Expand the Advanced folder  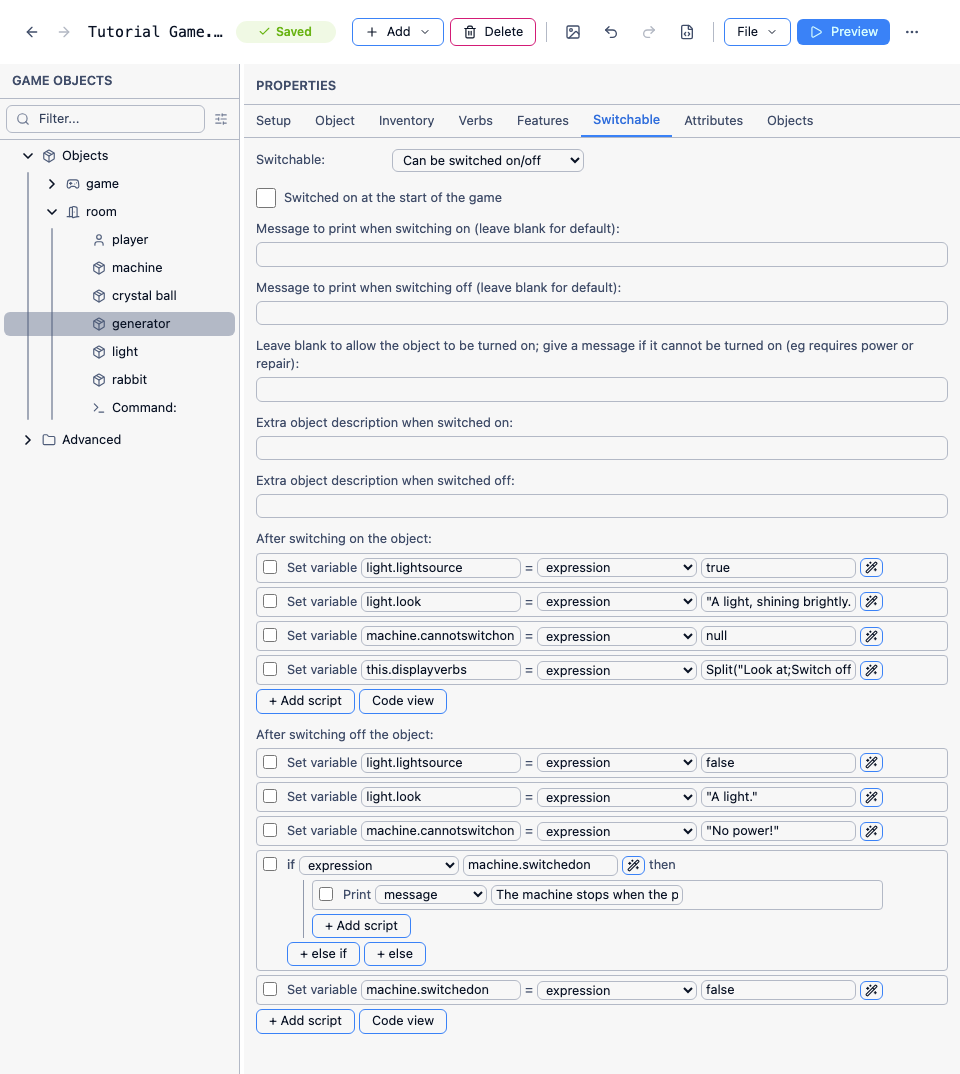pos(28,440)
